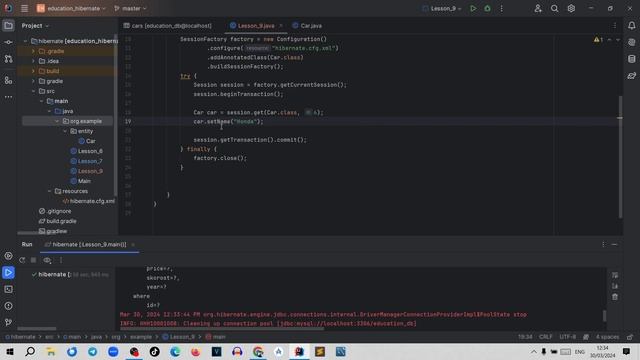Switch to Car.java editor tab

coord(307,26)
